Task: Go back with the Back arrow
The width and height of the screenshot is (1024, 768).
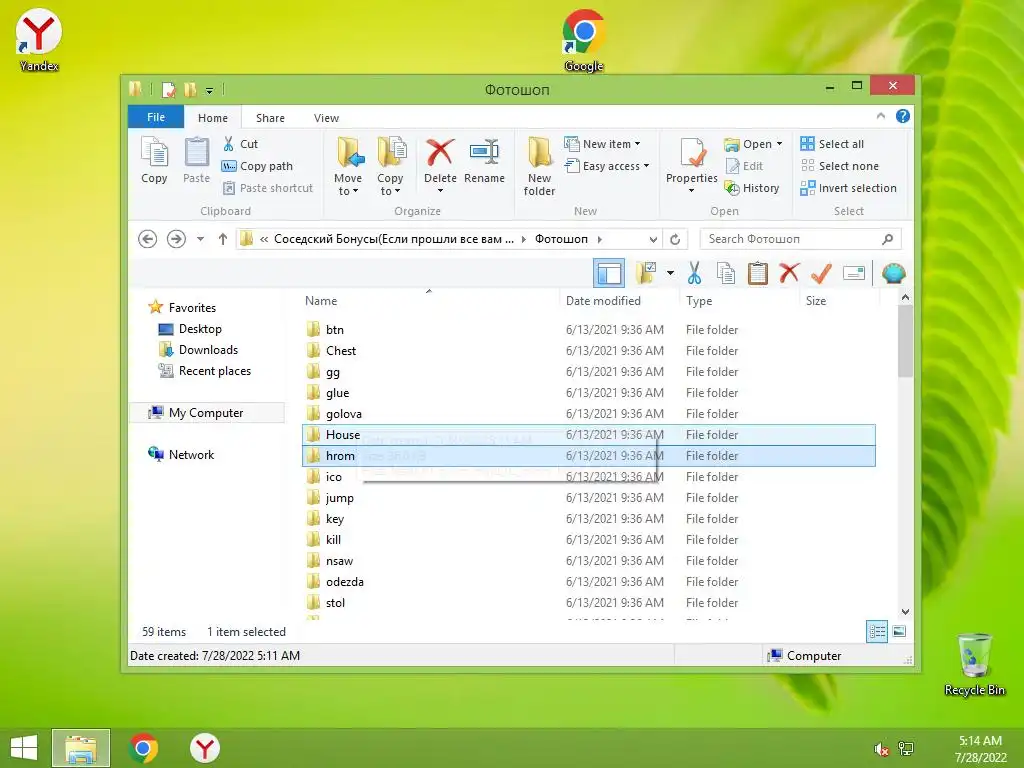Action: click(148, 239)
